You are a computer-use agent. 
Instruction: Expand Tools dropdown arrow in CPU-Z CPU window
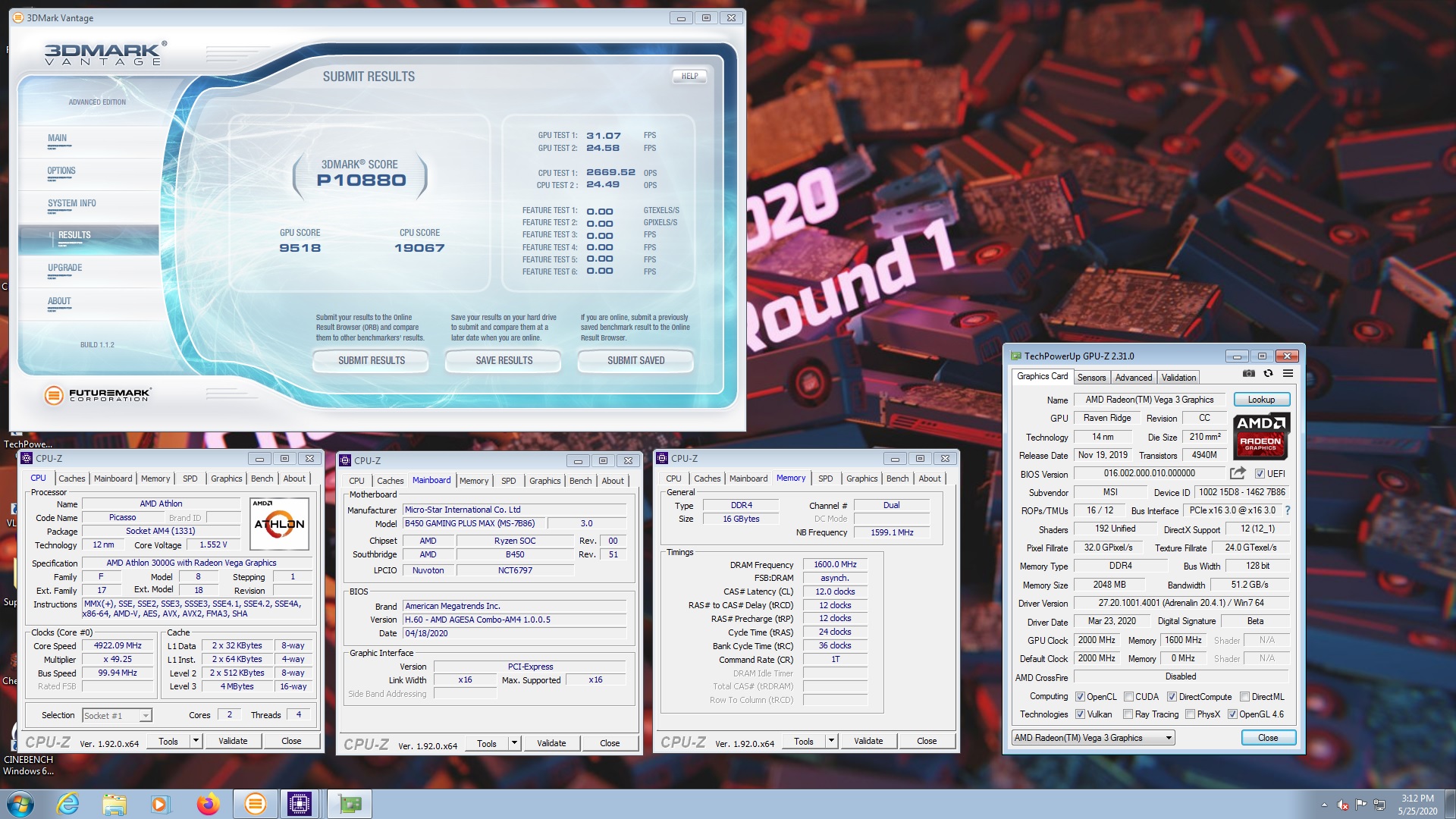pos(196,741)
